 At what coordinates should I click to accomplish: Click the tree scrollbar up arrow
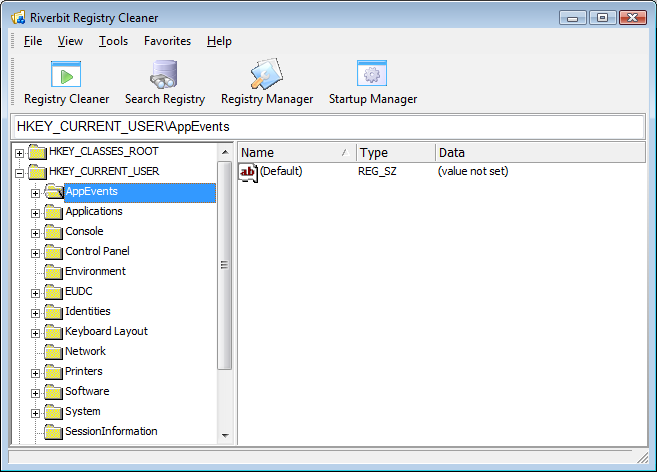tap(225, 152)
